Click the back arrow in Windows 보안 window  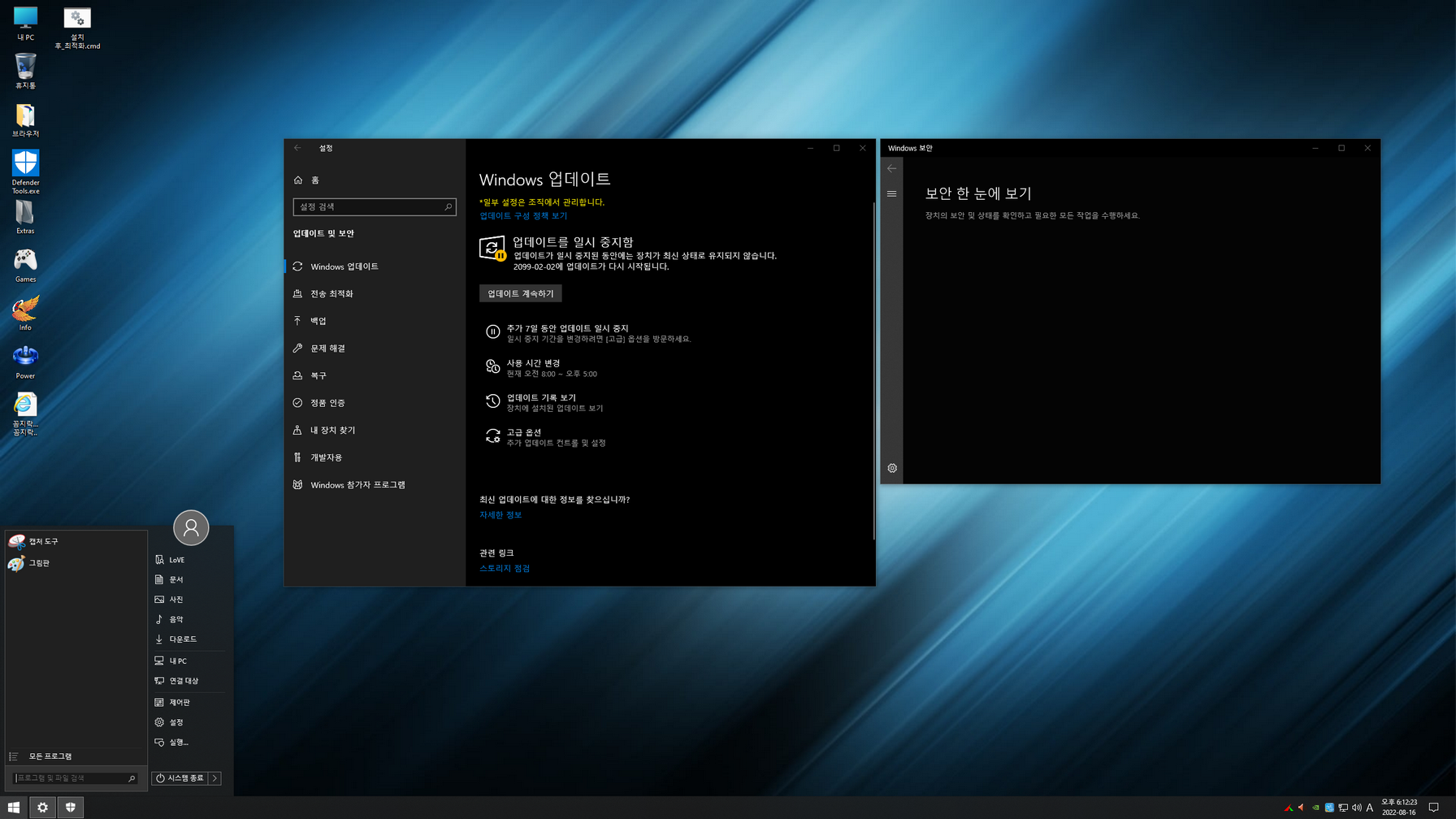[x=892, y=168]
